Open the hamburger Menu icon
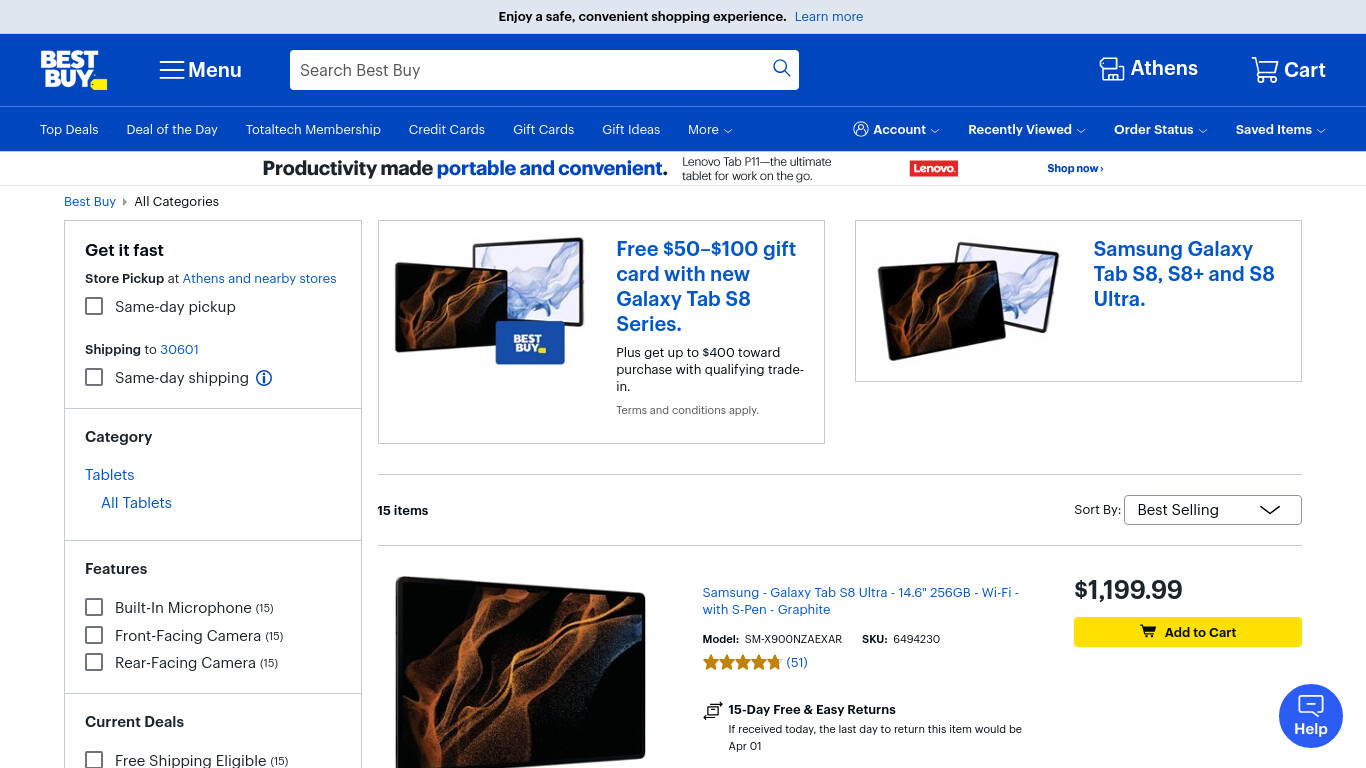The width and height of the screenshot is (1366, 768). coord(172,70)
